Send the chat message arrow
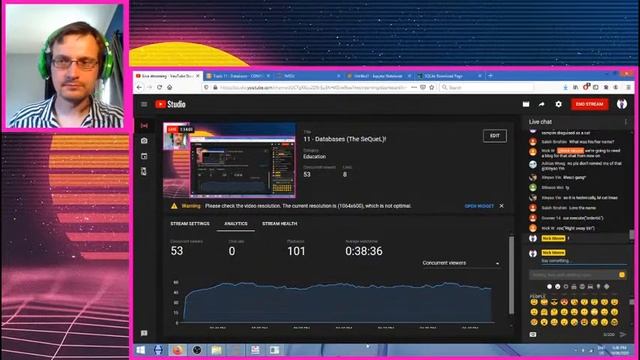Viewport: 640px width, 360px height. tap(623, 334)
